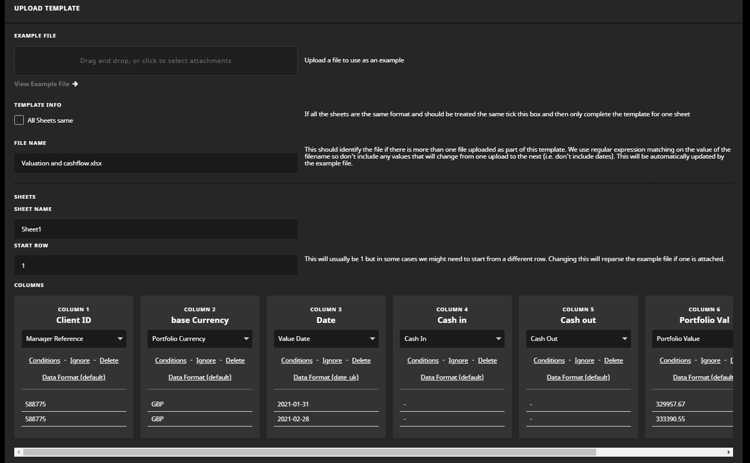Delete the base Currency column
This screenshot has width=750, height=463.
[235, 360]
